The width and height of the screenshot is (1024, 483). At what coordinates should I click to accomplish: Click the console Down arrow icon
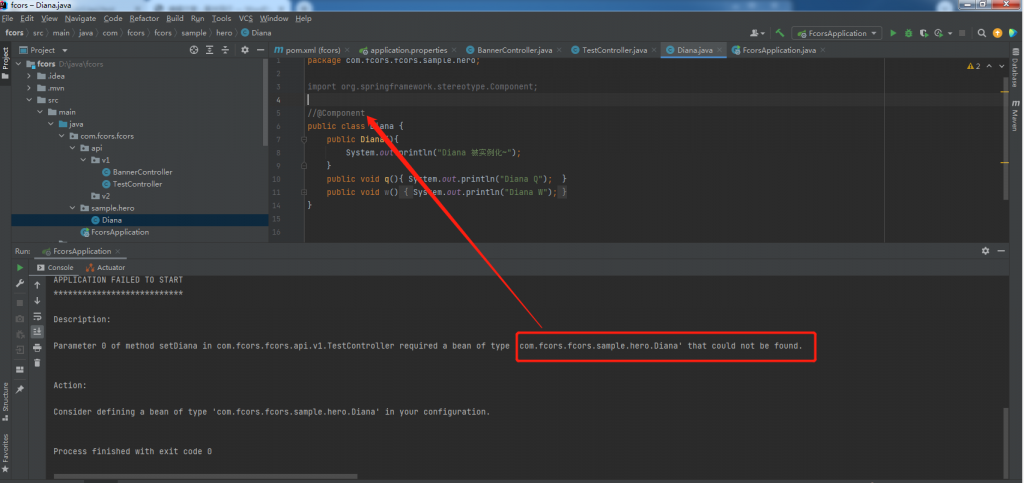tap(37, 300)
